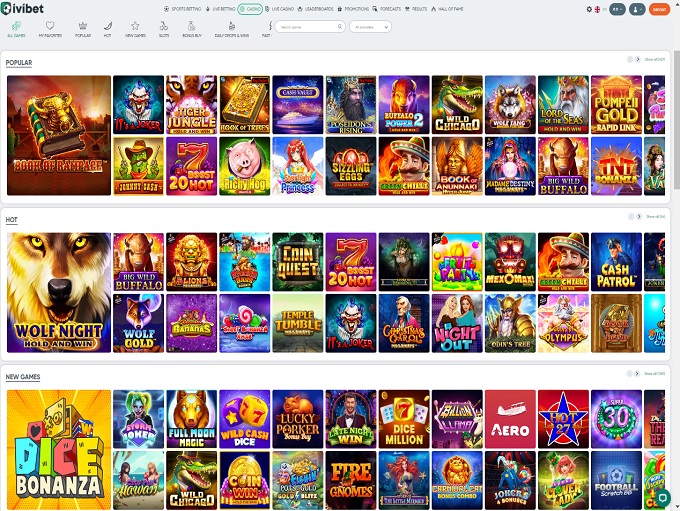
Task: Expand the All providers dropdown
Action: click(370, 27)
